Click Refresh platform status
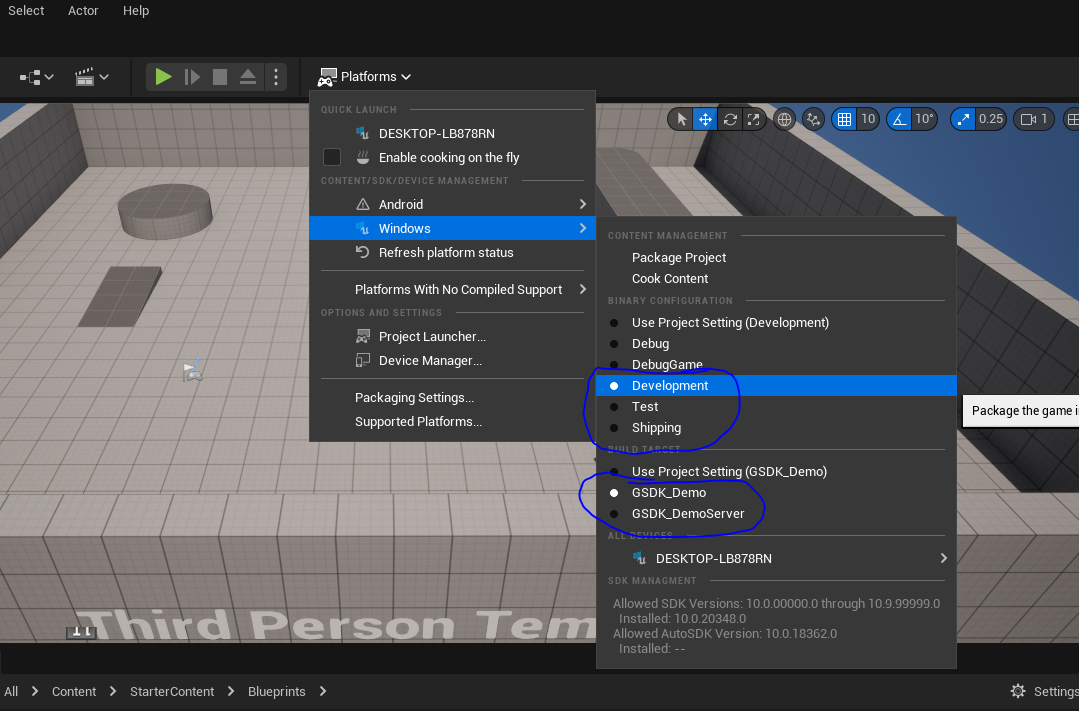The height and width of the screenshot is (711, 1079). pos(452,253)
